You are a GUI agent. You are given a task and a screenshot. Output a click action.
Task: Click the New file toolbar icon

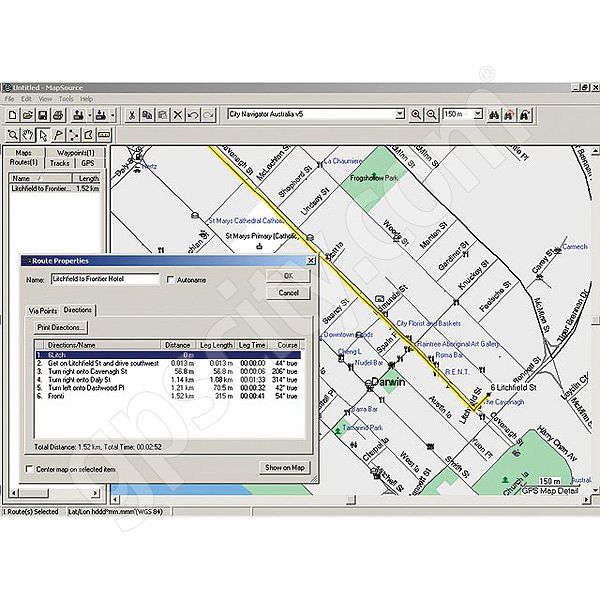click(11, 115)
